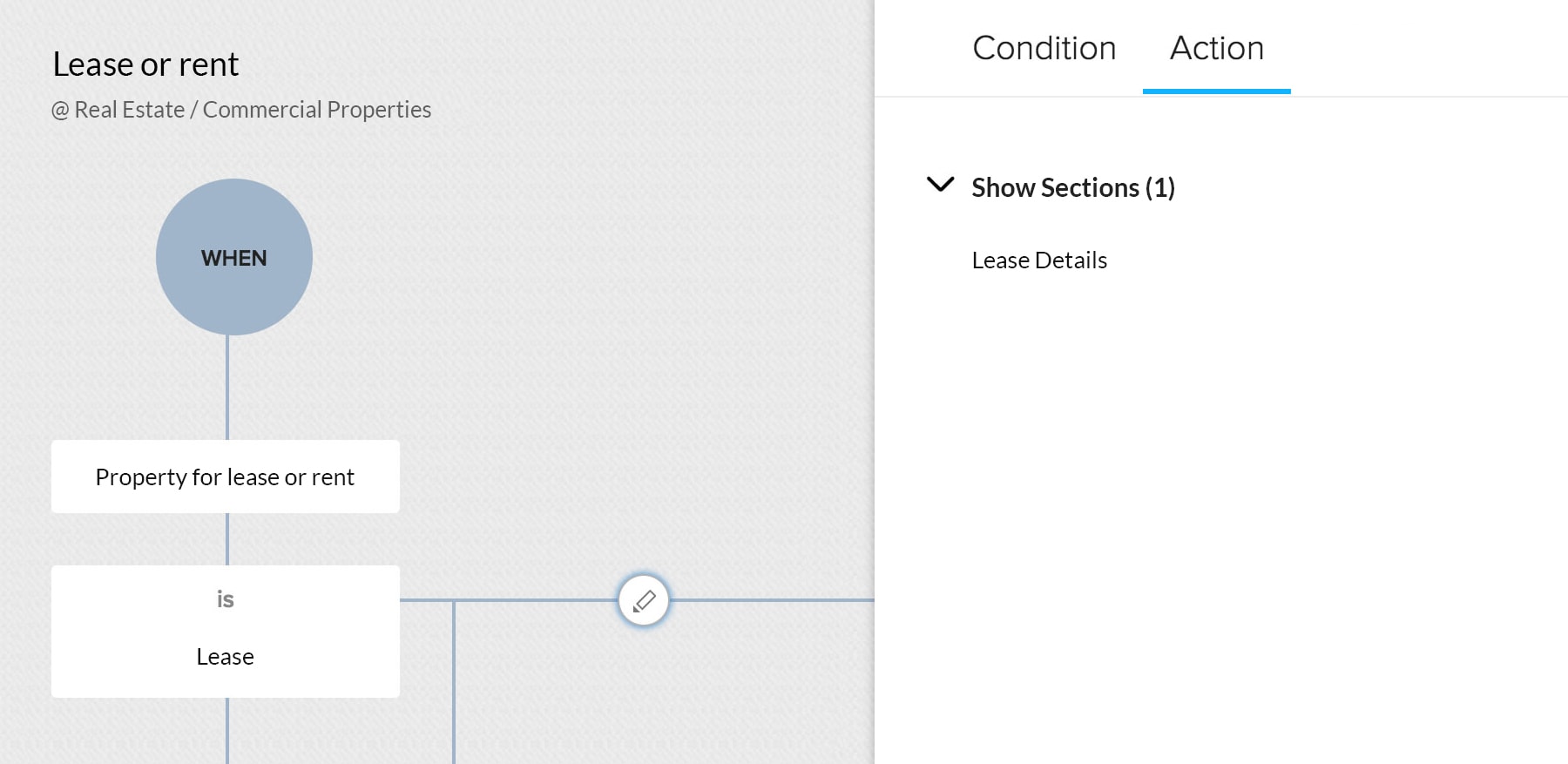Switch to the Condition tab
Viewport: 1568px width, 764px height.
tap(1044, 48)
